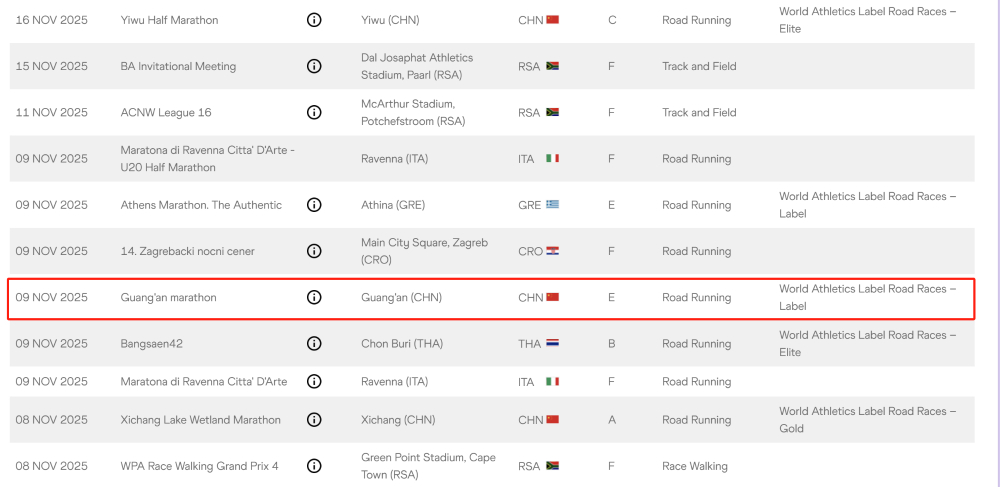Show info for ACNW League 16
This screenshot has height=487, width=1000.
[314, 112]
